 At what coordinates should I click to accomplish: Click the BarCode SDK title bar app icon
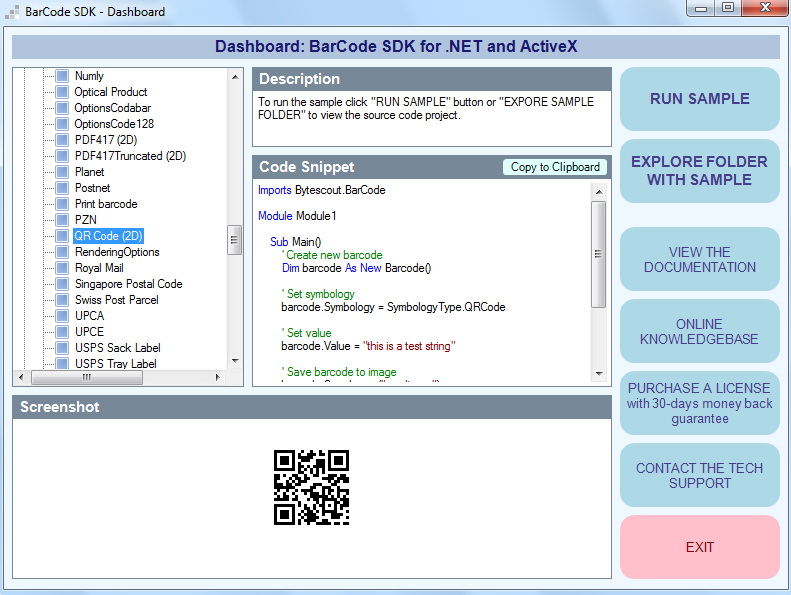tap(12, 12)
